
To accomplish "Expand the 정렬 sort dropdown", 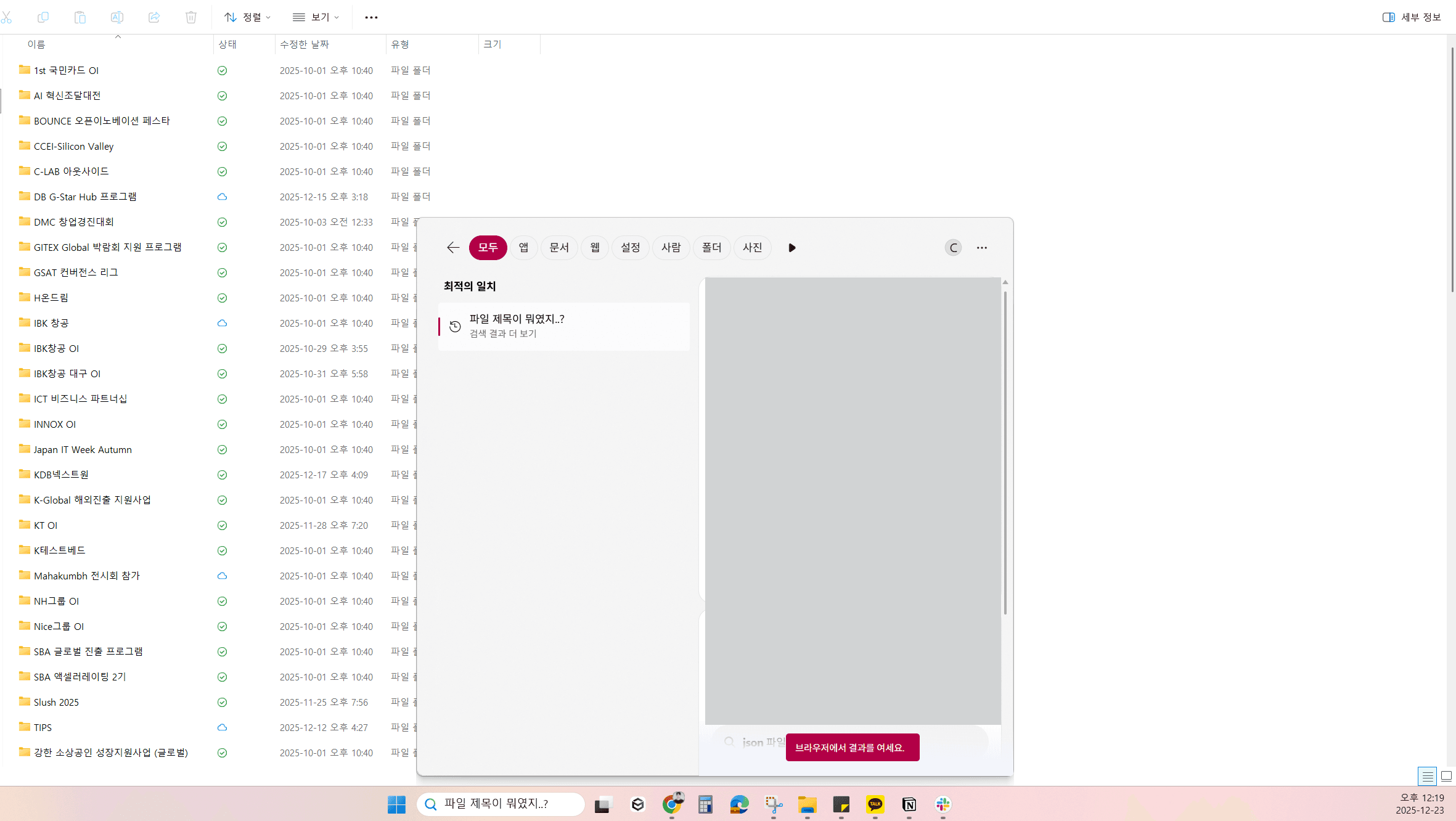I will point(248,17).
